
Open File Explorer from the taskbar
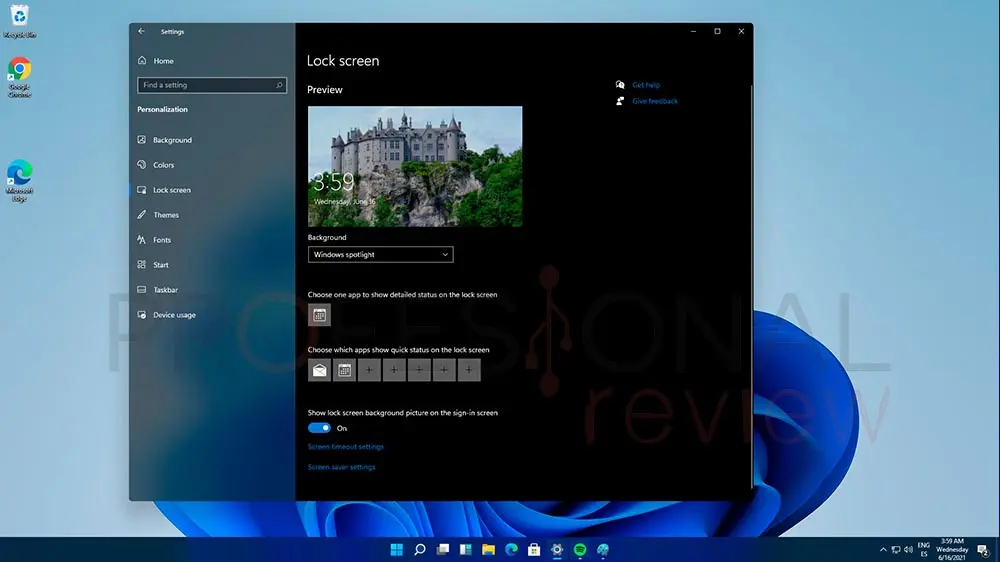tap(489, 549)
